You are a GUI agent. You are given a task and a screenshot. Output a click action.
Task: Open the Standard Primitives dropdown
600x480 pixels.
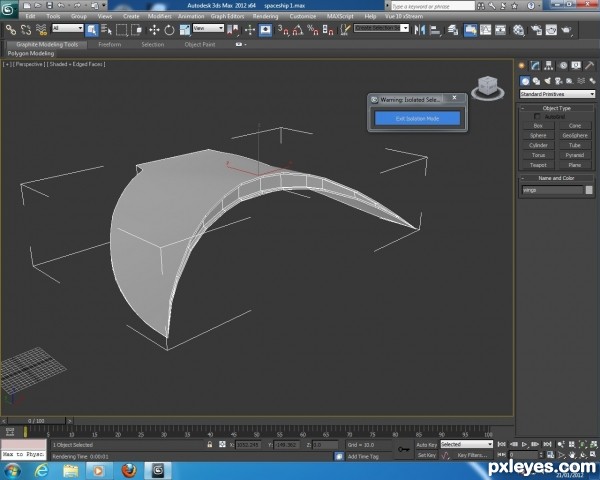coord(557,94)
